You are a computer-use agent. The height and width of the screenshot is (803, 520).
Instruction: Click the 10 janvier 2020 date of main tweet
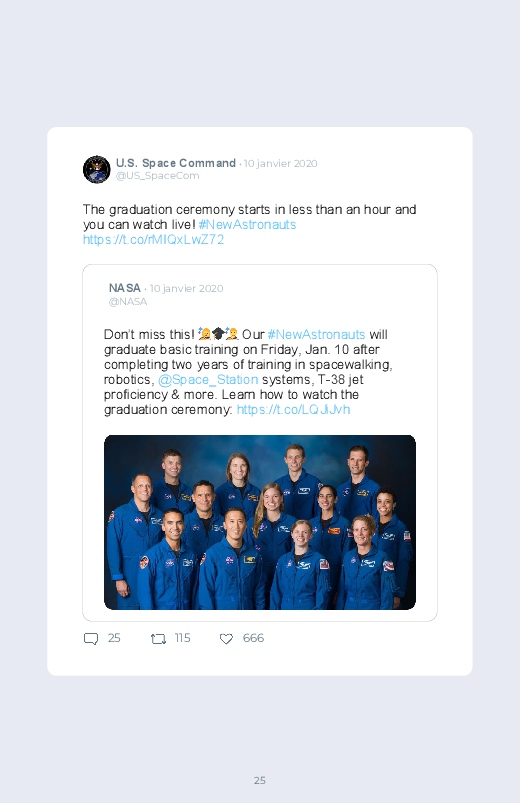coord(280,163)
